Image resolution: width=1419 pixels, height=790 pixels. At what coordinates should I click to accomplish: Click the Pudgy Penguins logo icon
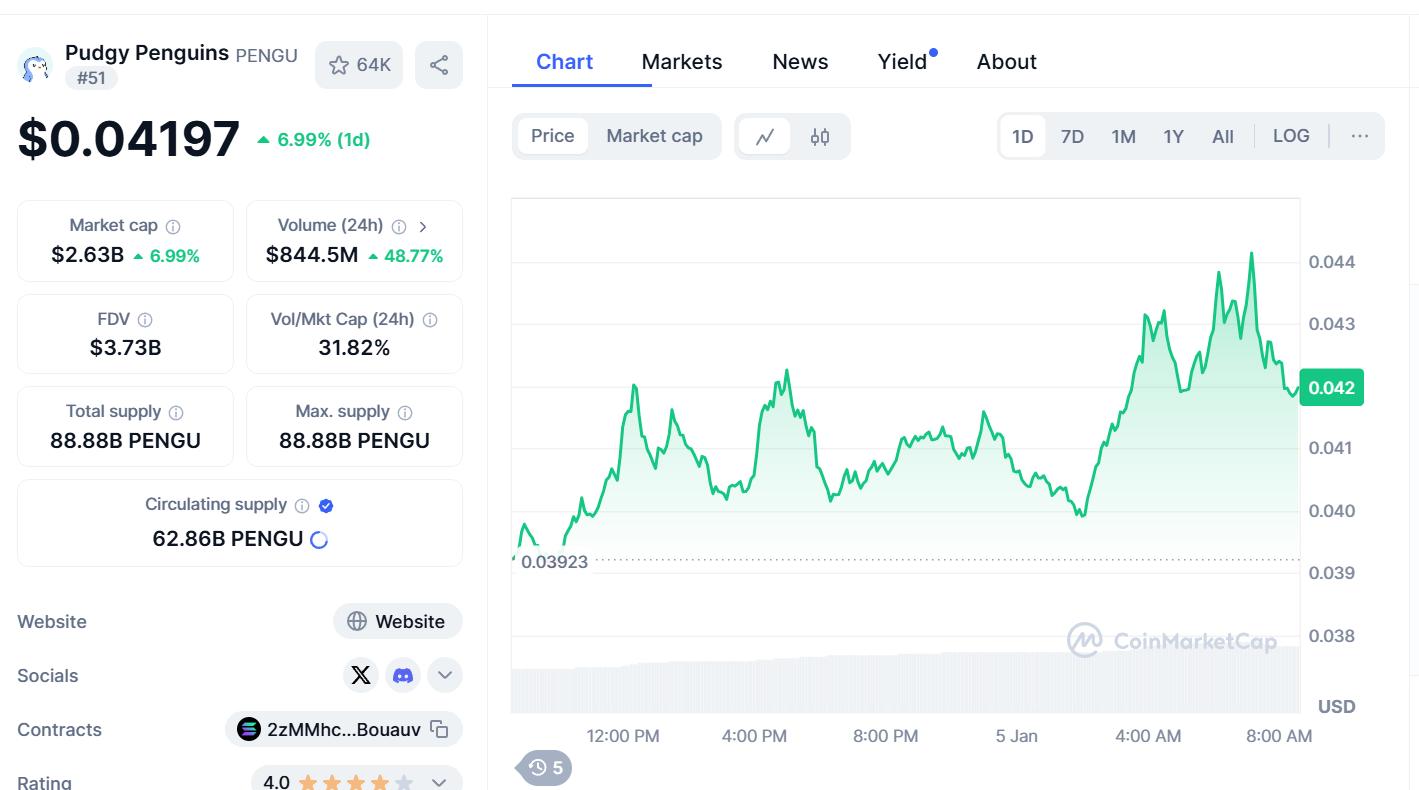(x=35, y=66)
